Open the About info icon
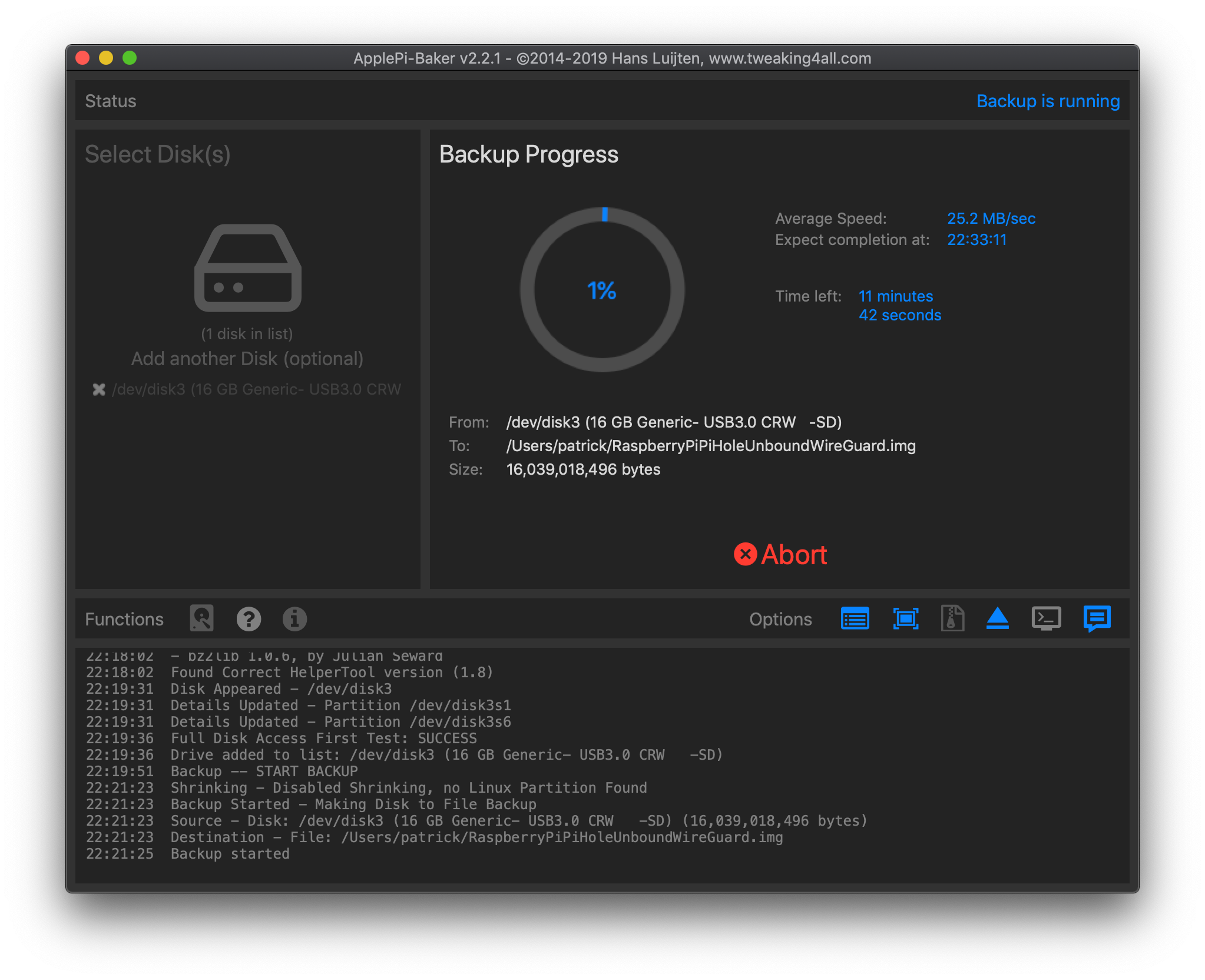Viewport: 1205px width, 980px height. 294,619
